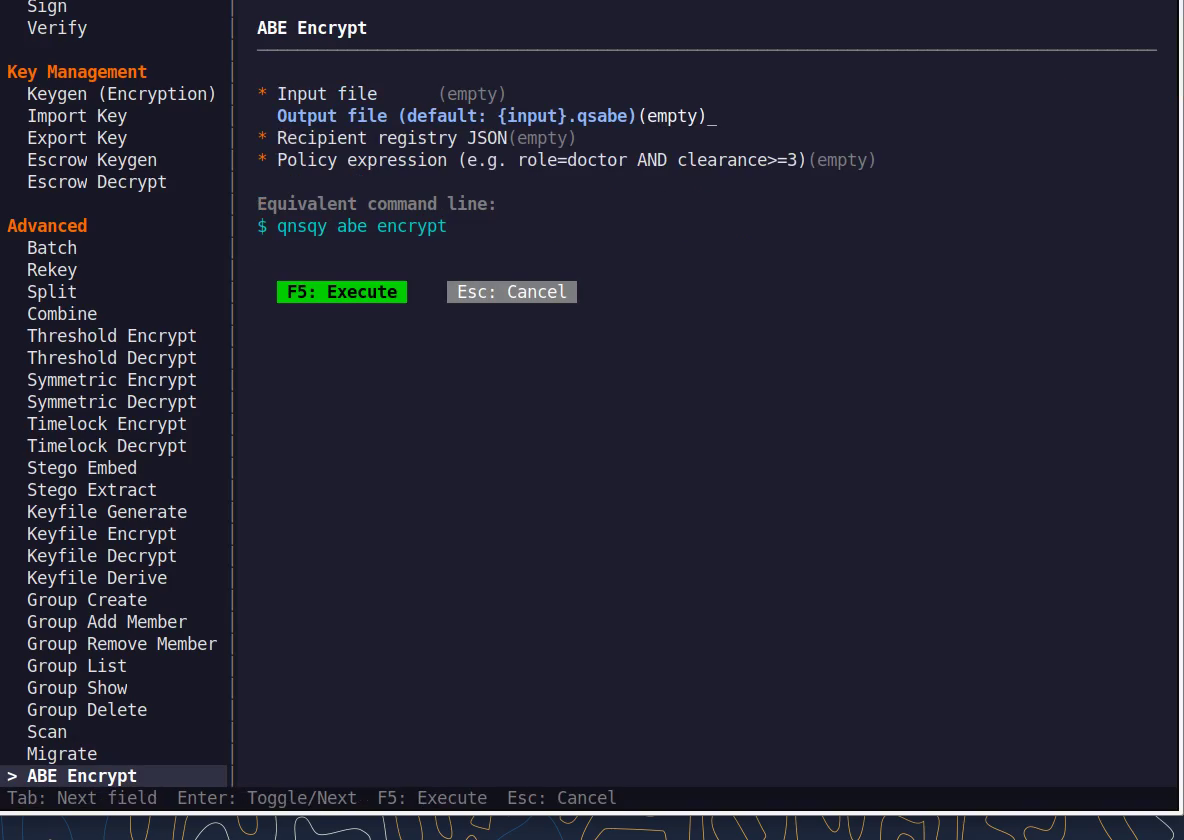Click the Advanced section header
Image resolution: width=1184 pixels, height=840 pixels.
click(48, 226)
